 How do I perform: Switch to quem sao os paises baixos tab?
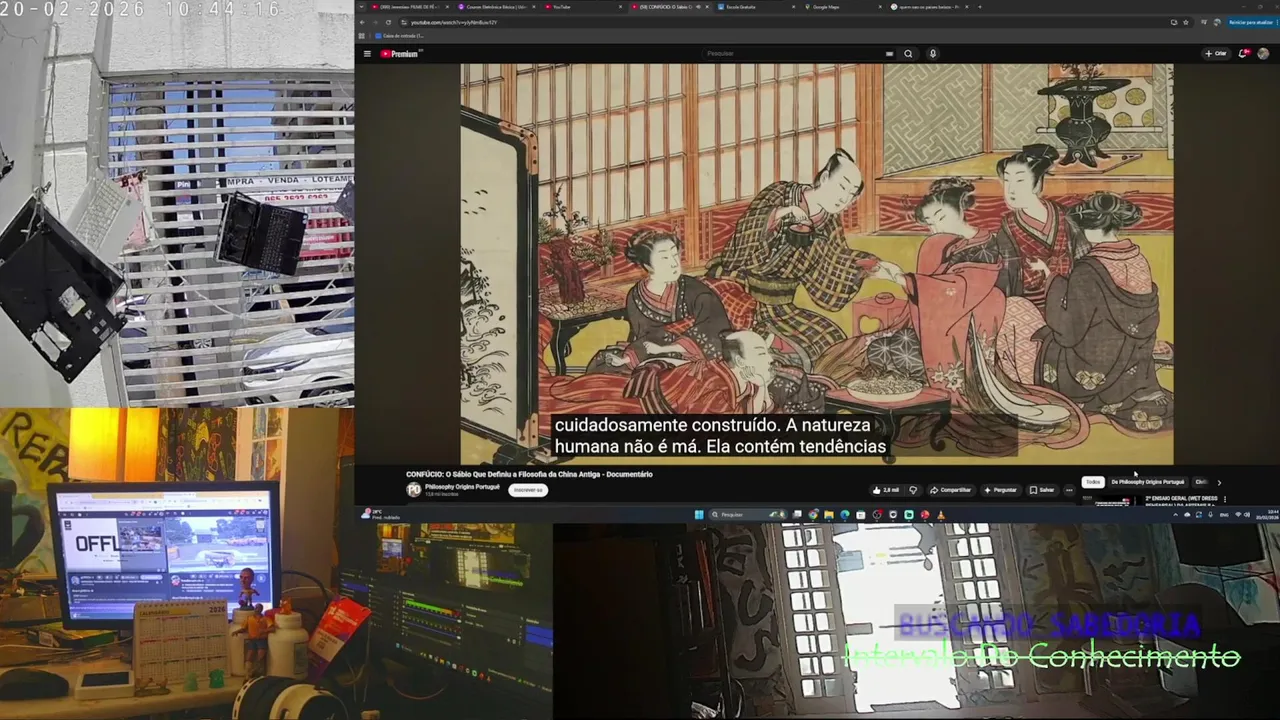pyautogui.click(x=929, y=7)
